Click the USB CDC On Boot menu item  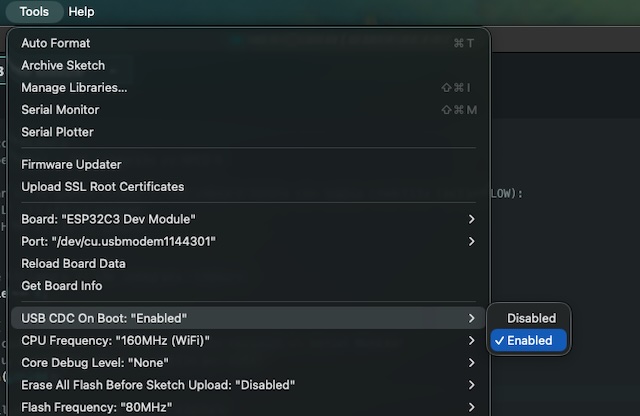click(x=104, y=318)
